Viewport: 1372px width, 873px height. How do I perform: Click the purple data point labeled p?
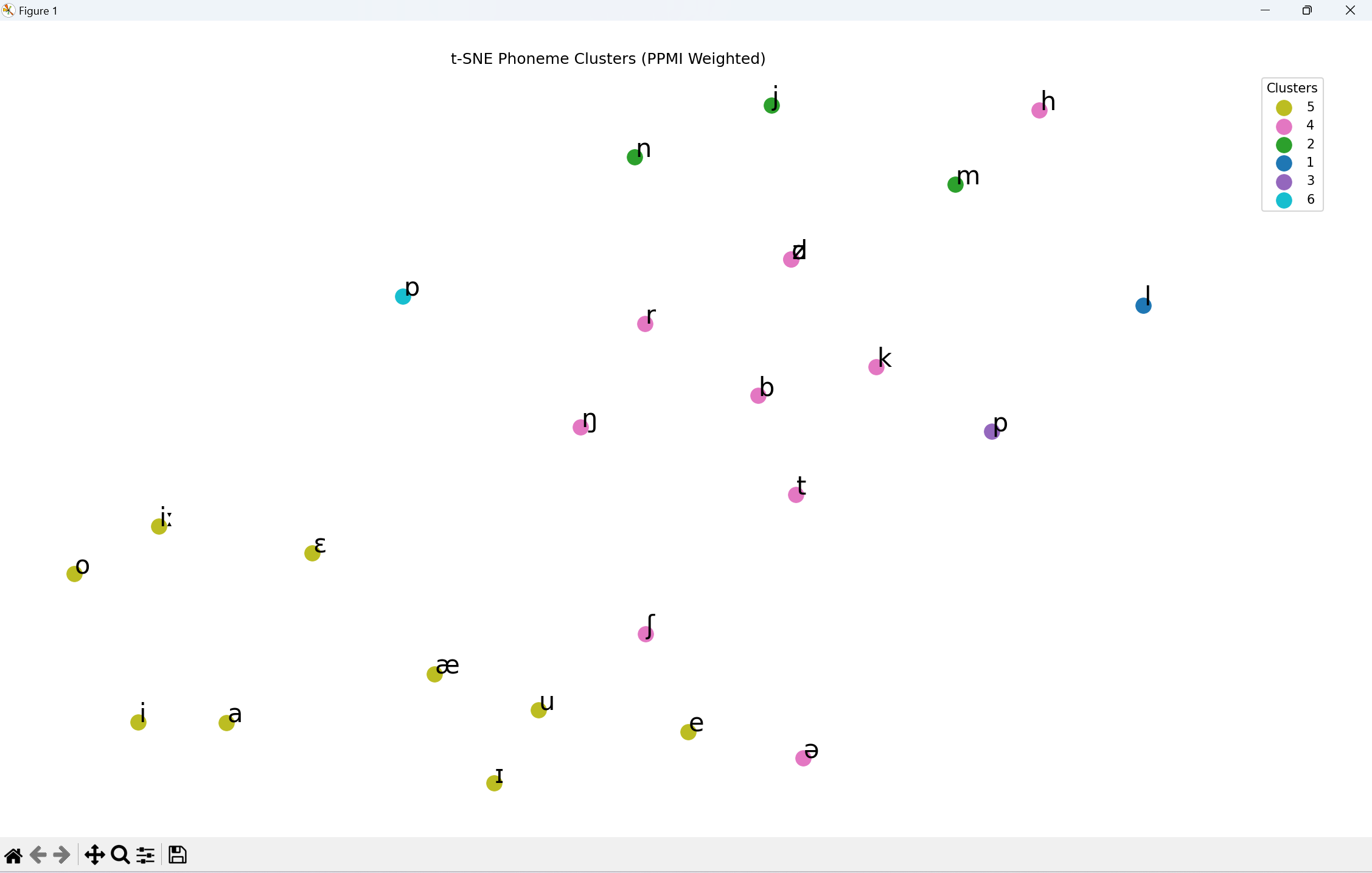click(992, 431)
